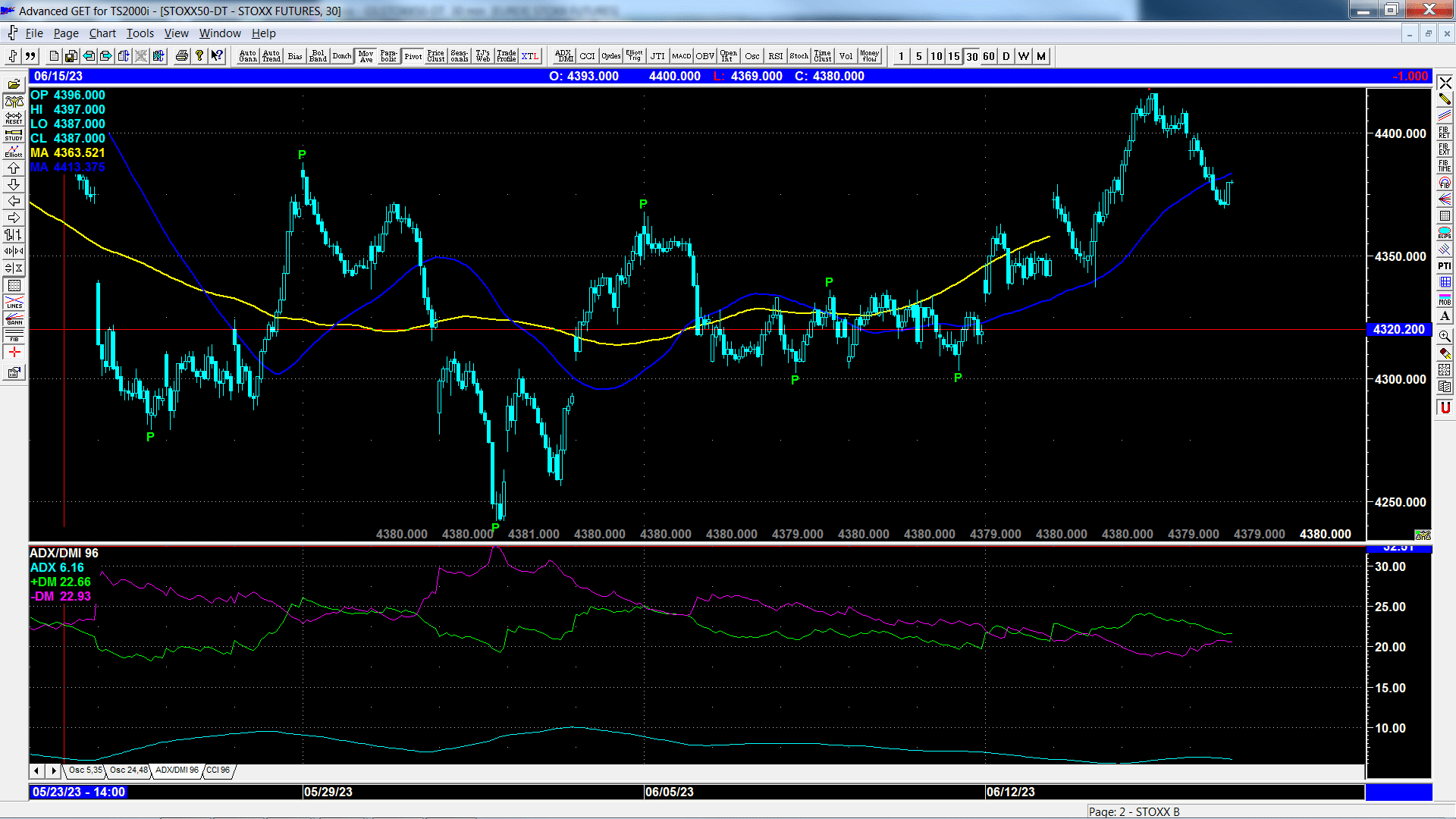Image resolution: width=1456 pixels, height=819 pixels.
Task: Click the magnifier zoom icon on right
Action: point(1445,336)
